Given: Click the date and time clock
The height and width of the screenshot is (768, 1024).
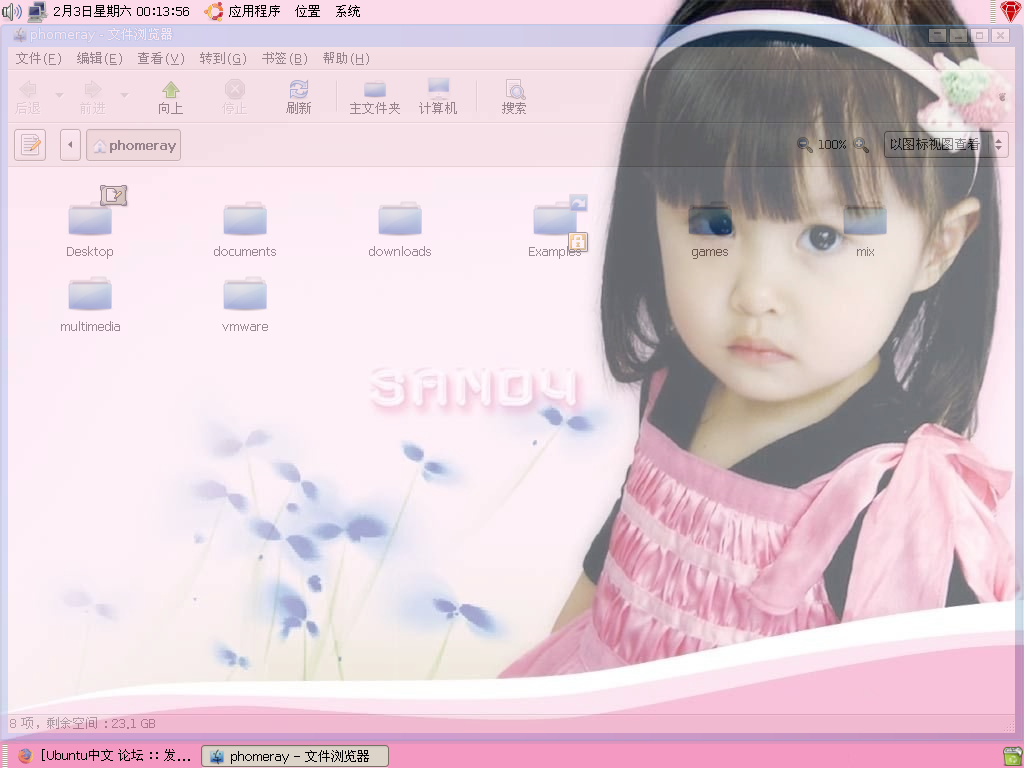Looking at the screenshot, I should tap(121, 11).
